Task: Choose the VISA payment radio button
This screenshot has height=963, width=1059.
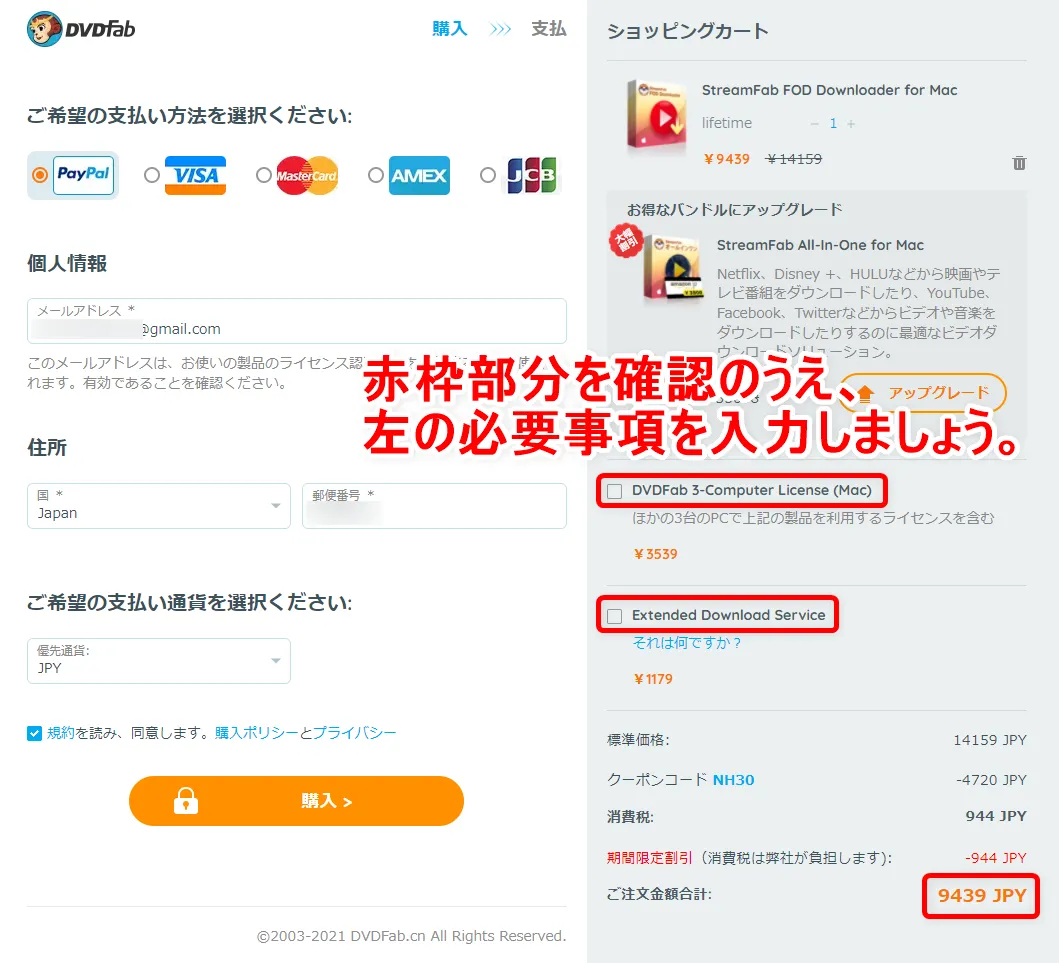Action: [x=152, y=176]
